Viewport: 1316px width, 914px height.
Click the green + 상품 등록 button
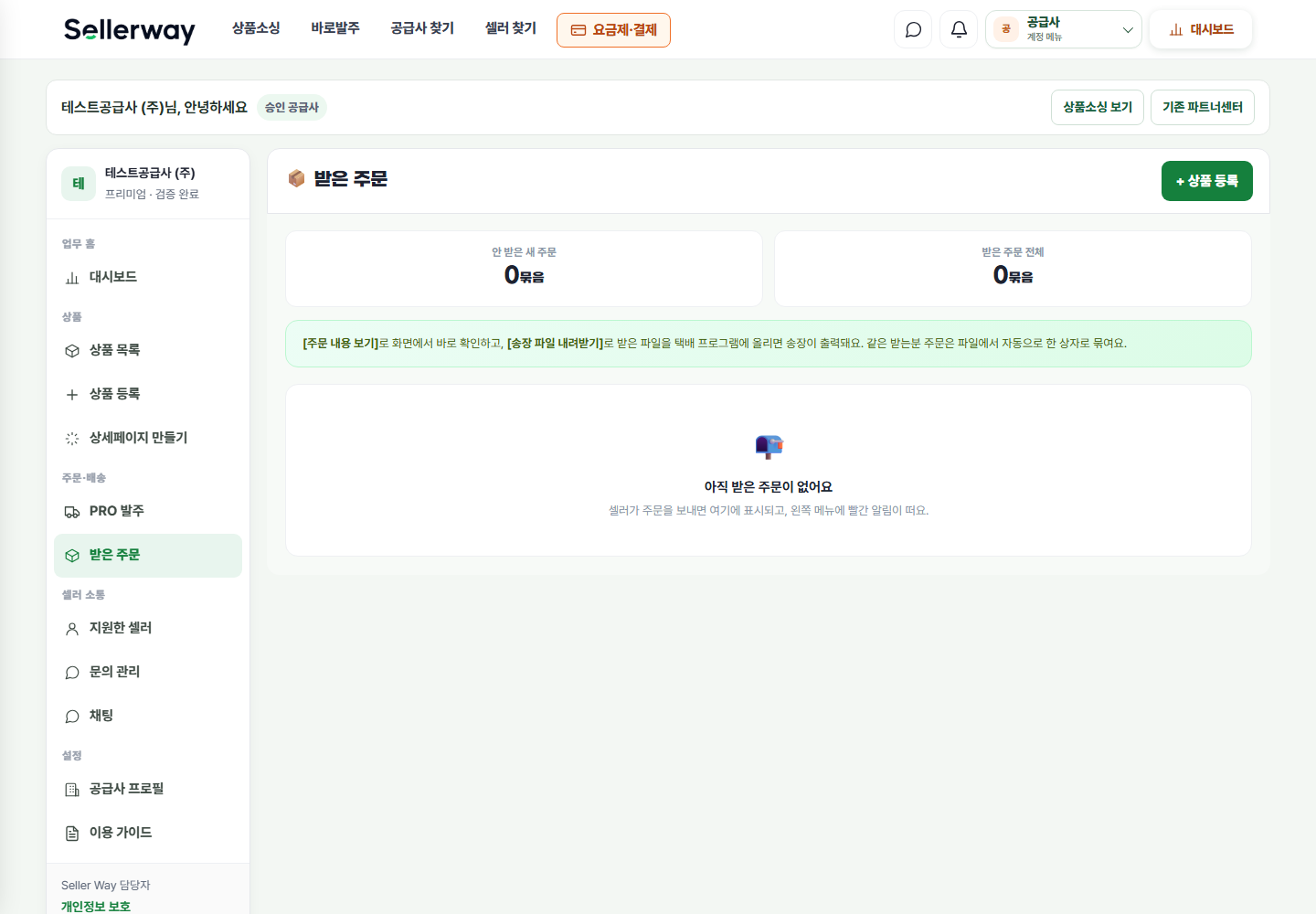click(1207, 181)
